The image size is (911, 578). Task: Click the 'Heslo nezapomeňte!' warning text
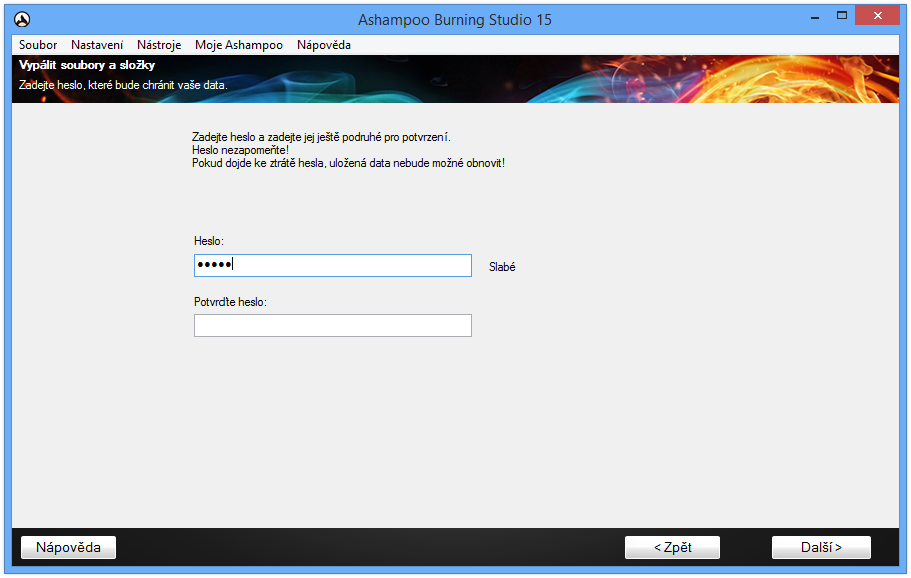pos(240,150)
